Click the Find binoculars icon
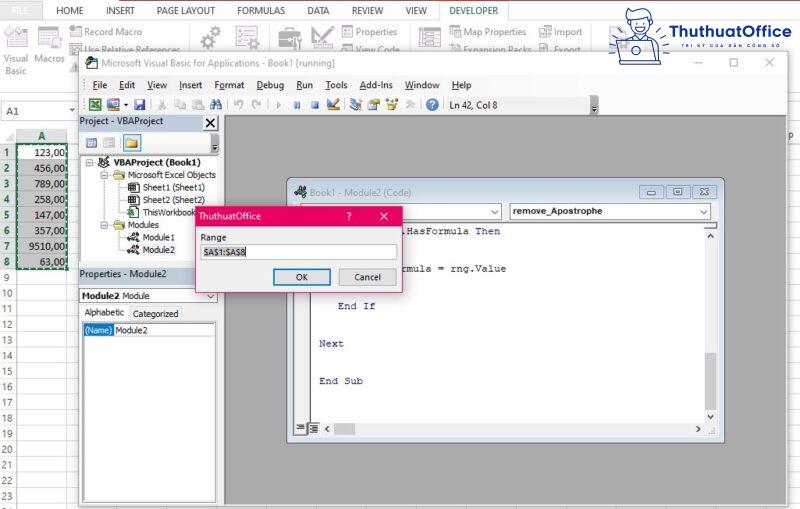Image resolution: width=800 pixels, height=509 pixels. (x=216, y=105)
